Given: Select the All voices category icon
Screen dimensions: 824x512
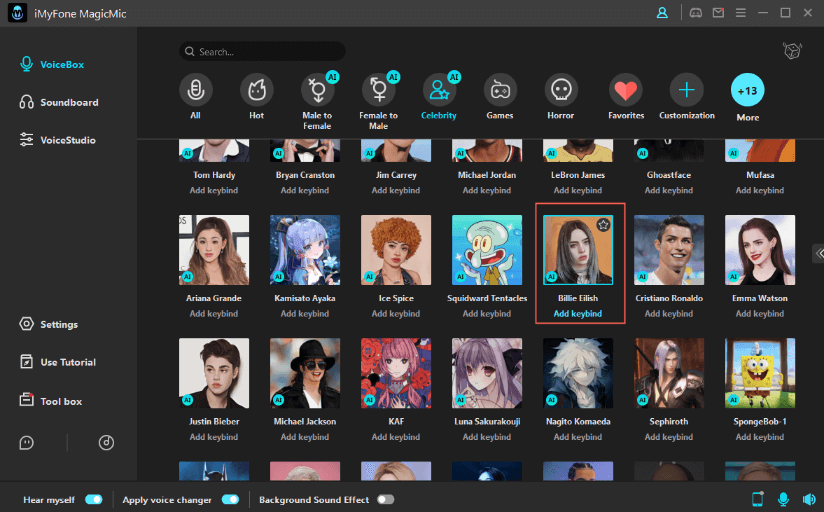Looking at the screenshot, I should coord(195,90).
